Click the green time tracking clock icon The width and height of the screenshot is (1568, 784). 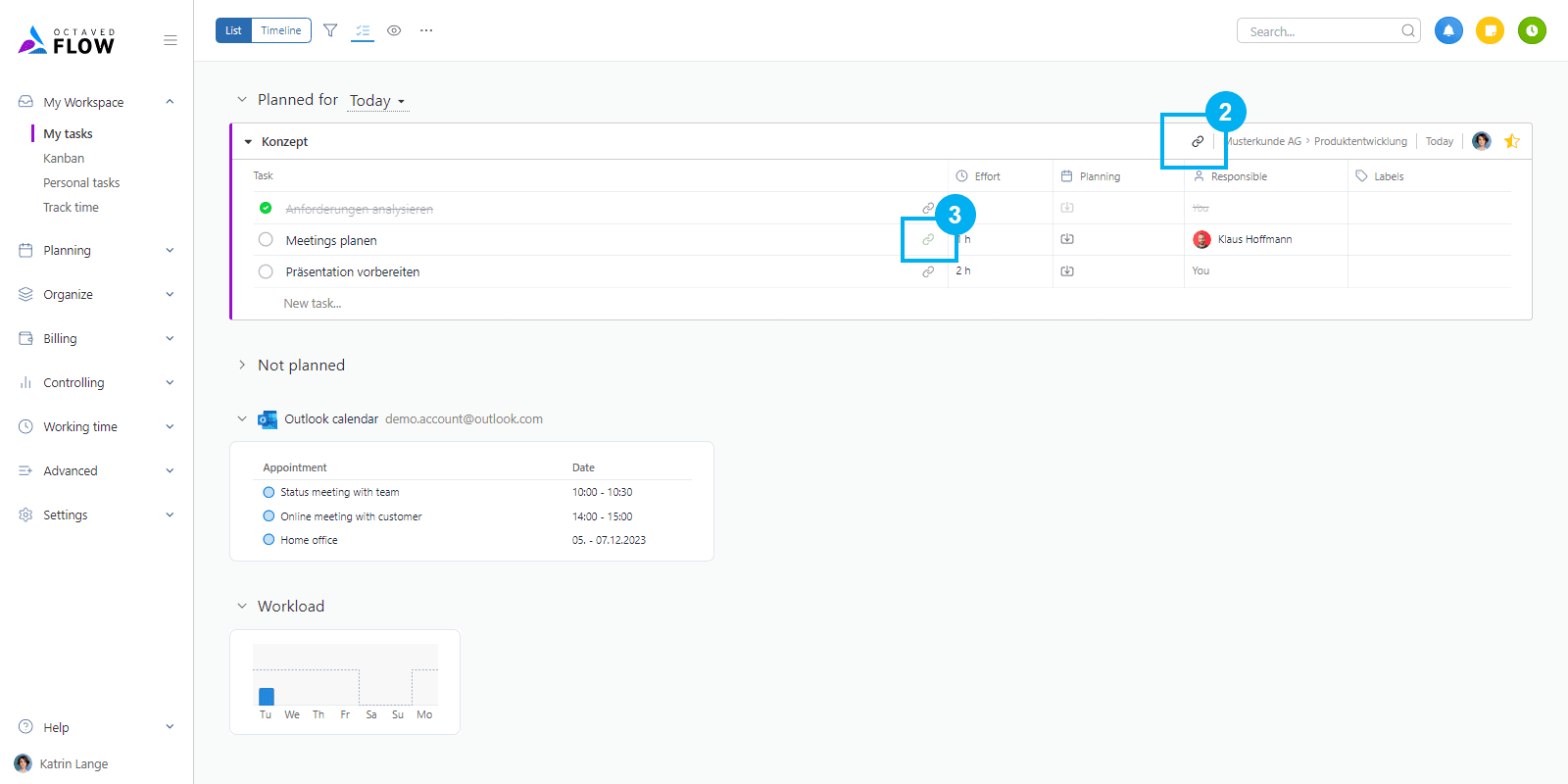point(1532,30)
